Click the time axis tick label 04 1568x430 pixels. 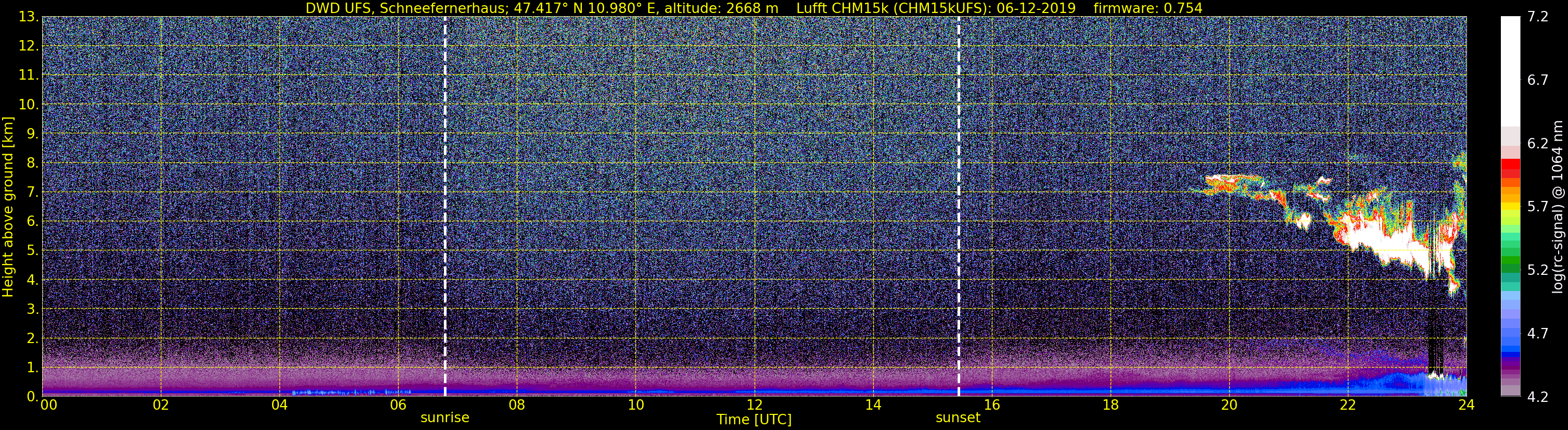(279, 406)
